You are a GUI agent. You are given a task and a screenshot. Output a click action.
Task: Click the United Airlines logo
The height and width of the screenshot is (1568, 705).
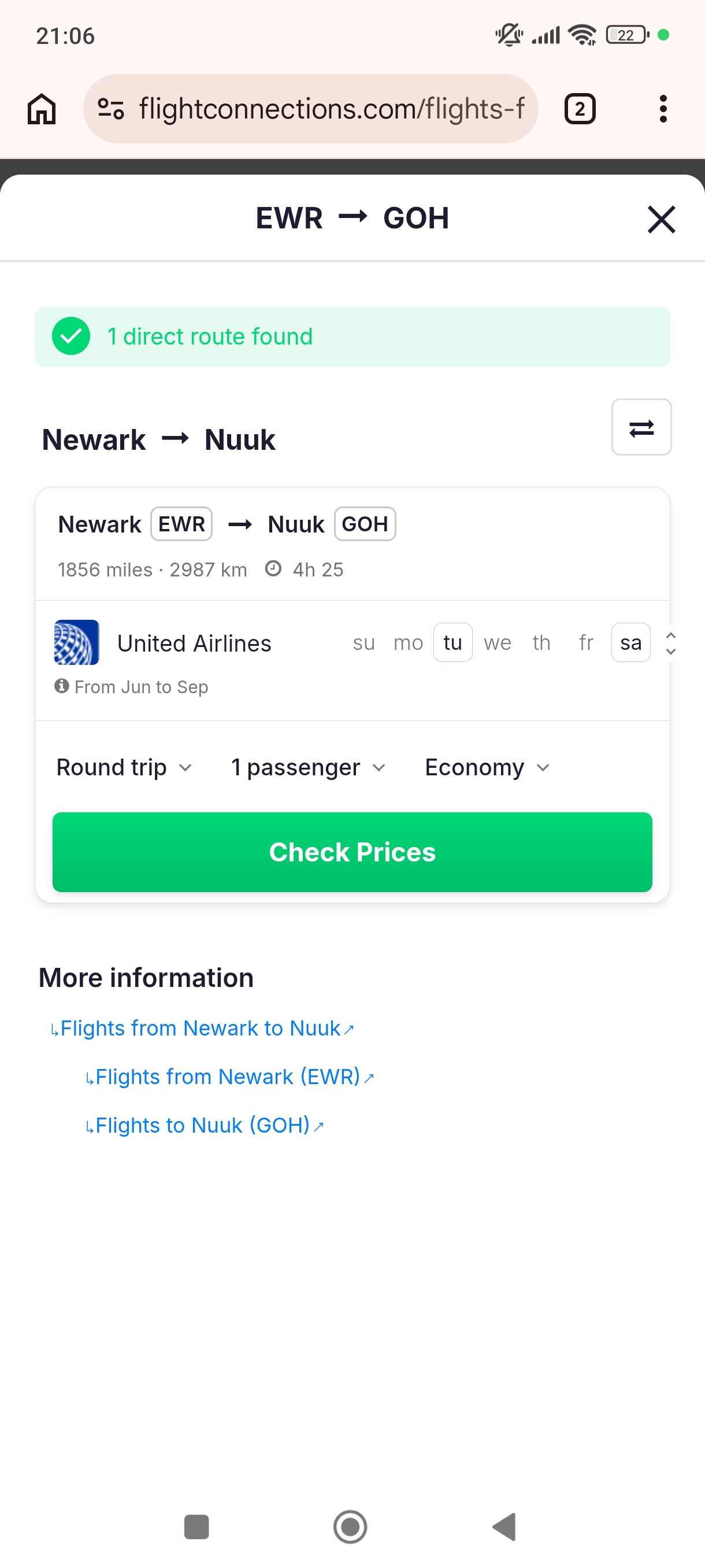(x=77, y=642)
